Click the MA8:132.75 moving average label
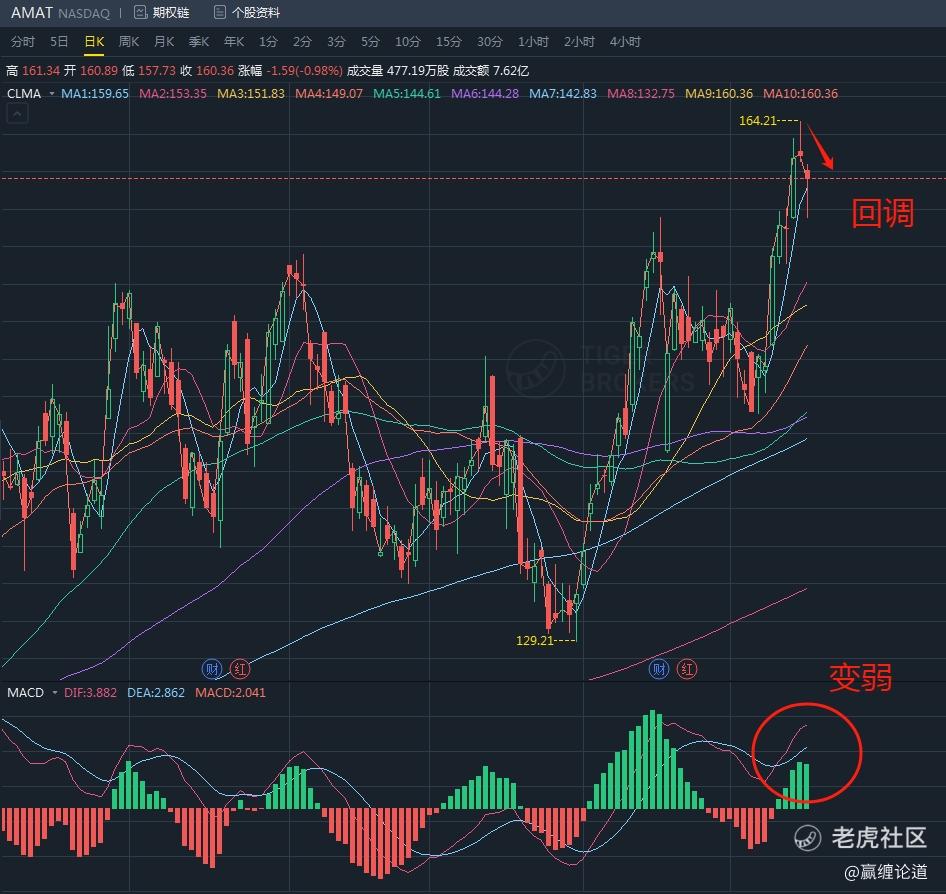This screenshot has width=946, height=894. tap(641, 94)
